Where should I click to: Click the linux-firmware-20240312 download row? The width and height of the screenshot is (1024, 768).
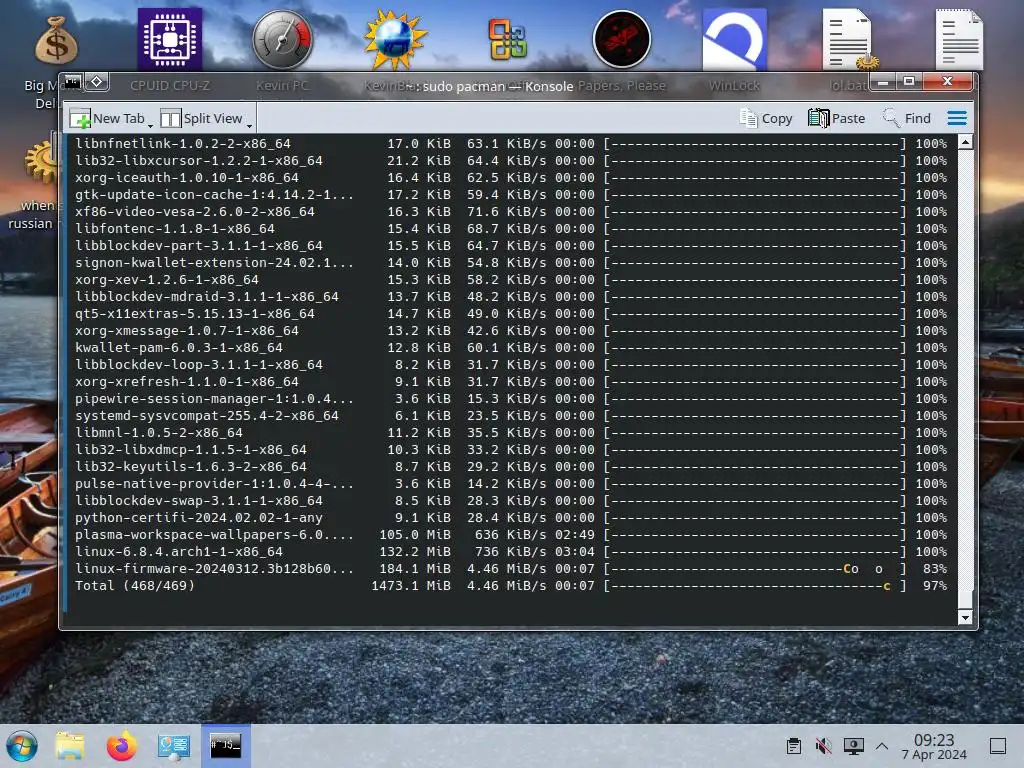511,569
